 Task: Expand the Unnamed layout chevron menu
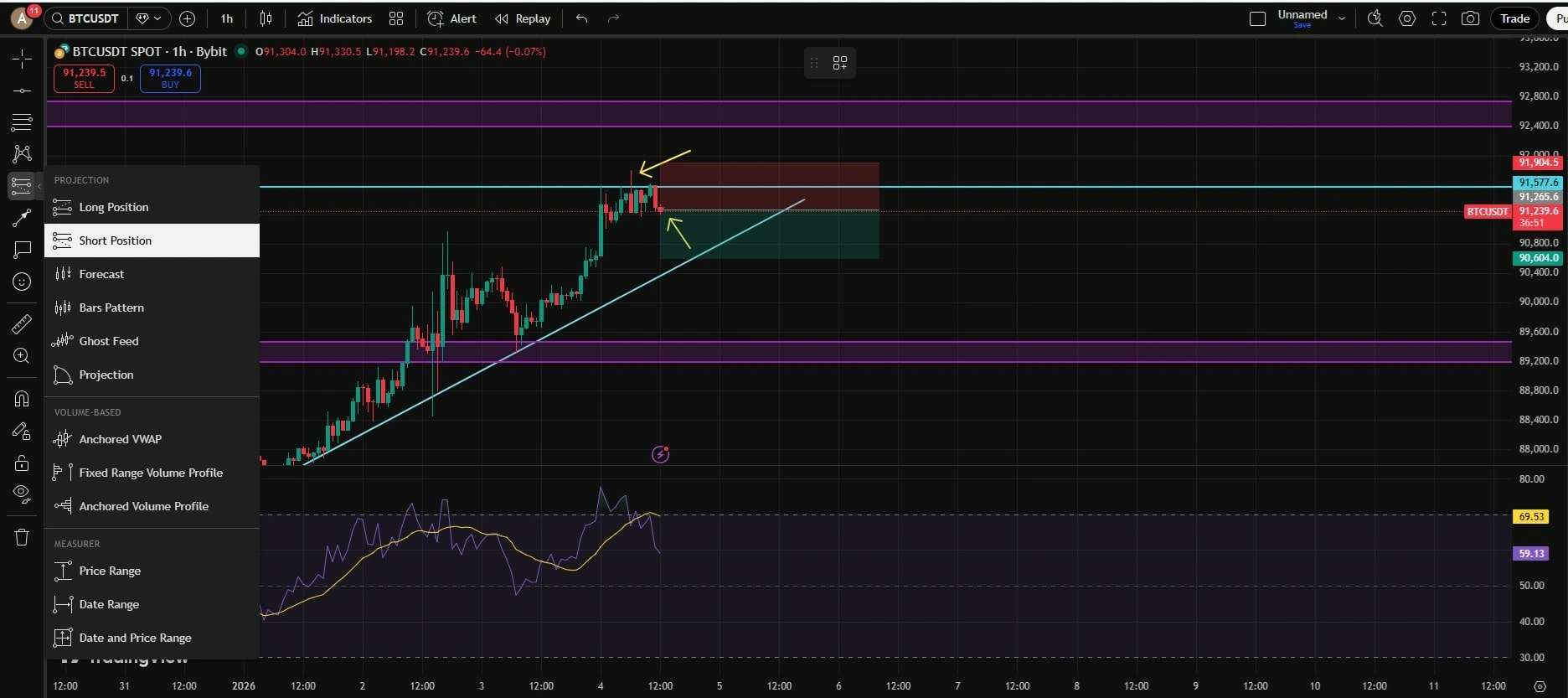[1342, 18]
